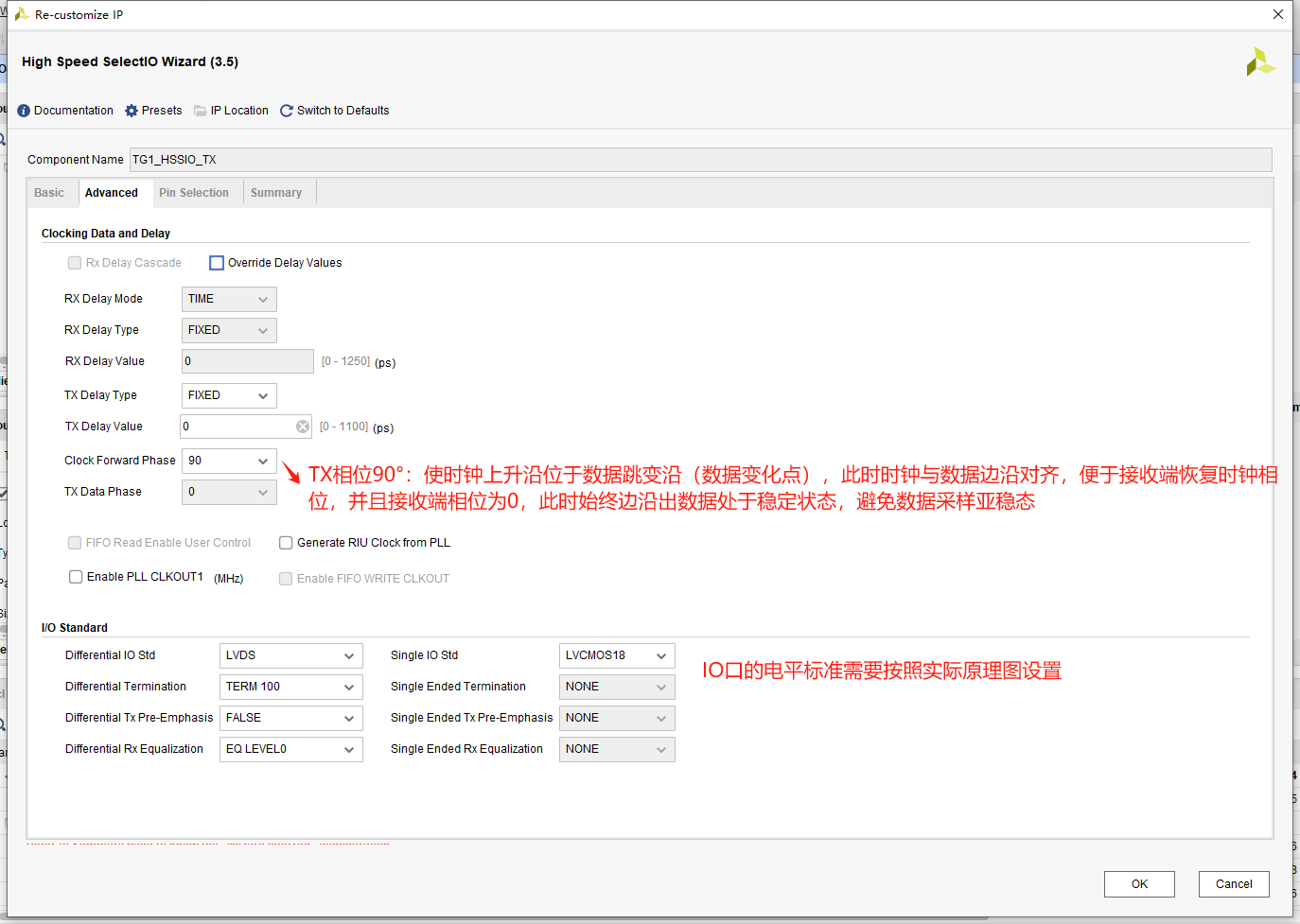Click the High Speed SelectIO Wizard title
The height and width of the screenshot is (924, 1300).
click(130, 61)
